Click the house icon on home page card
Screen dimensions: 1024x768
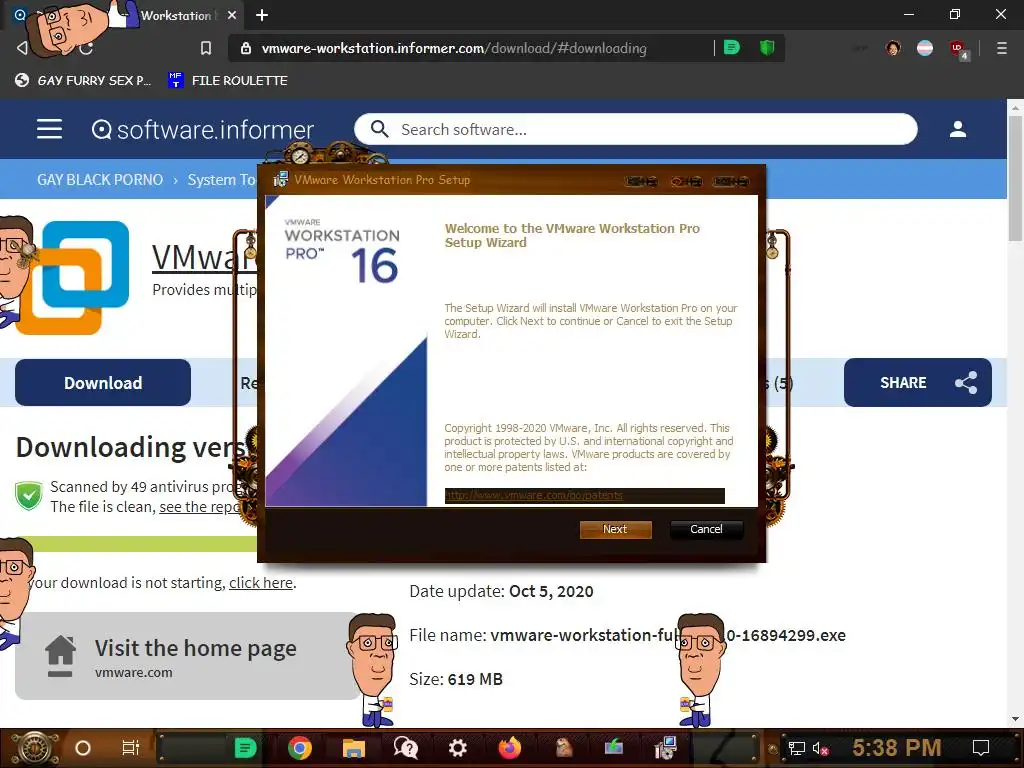pyautogui.click(x=60, y=656)
